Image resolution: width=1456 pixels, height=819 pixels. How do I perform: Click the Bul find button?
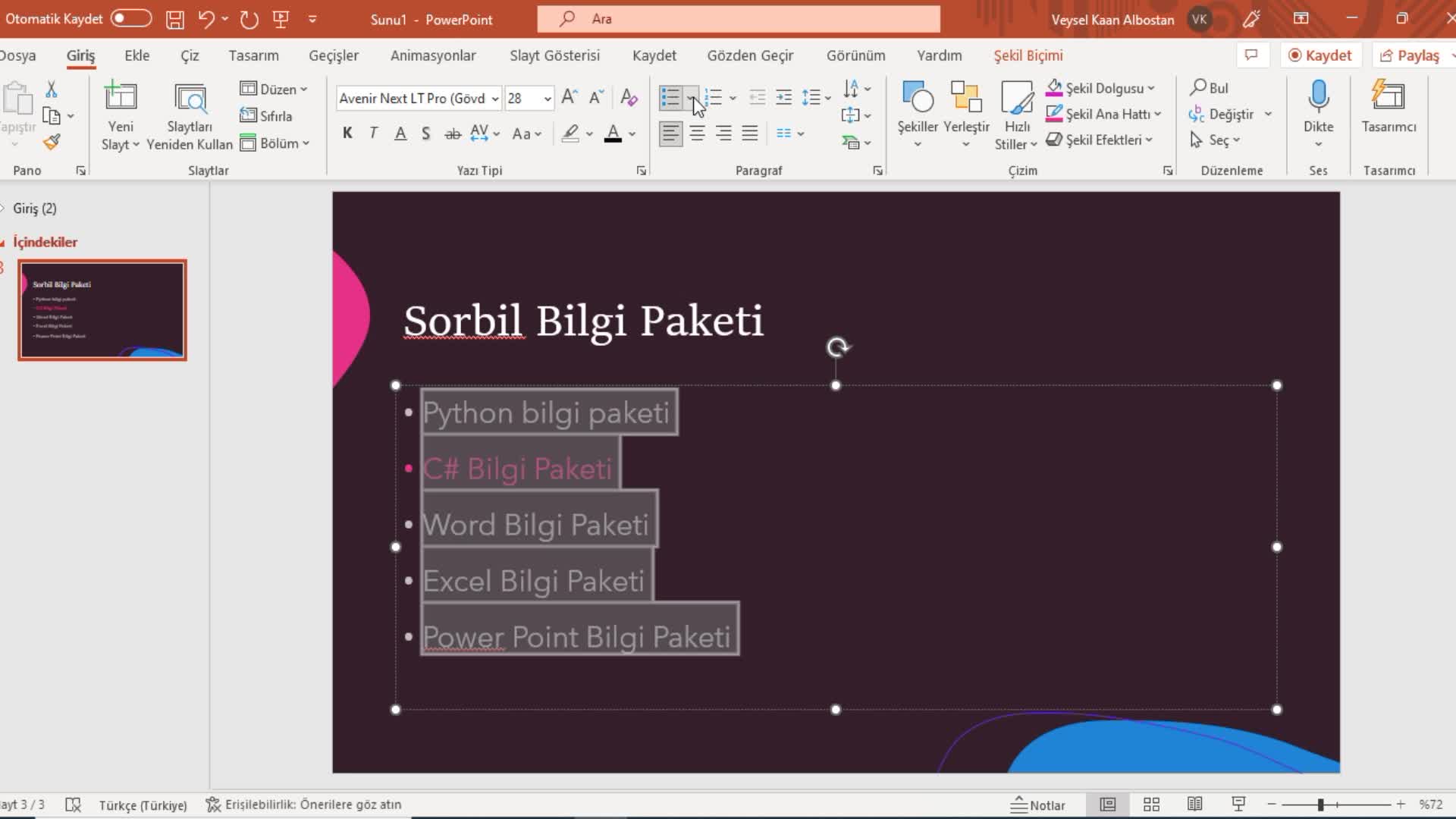click(x=1210, y=88)
